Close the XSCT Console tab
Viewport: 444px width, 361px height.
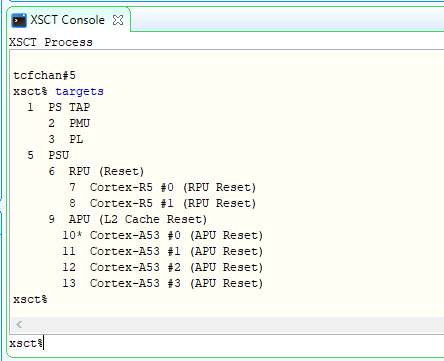[118, 20]
